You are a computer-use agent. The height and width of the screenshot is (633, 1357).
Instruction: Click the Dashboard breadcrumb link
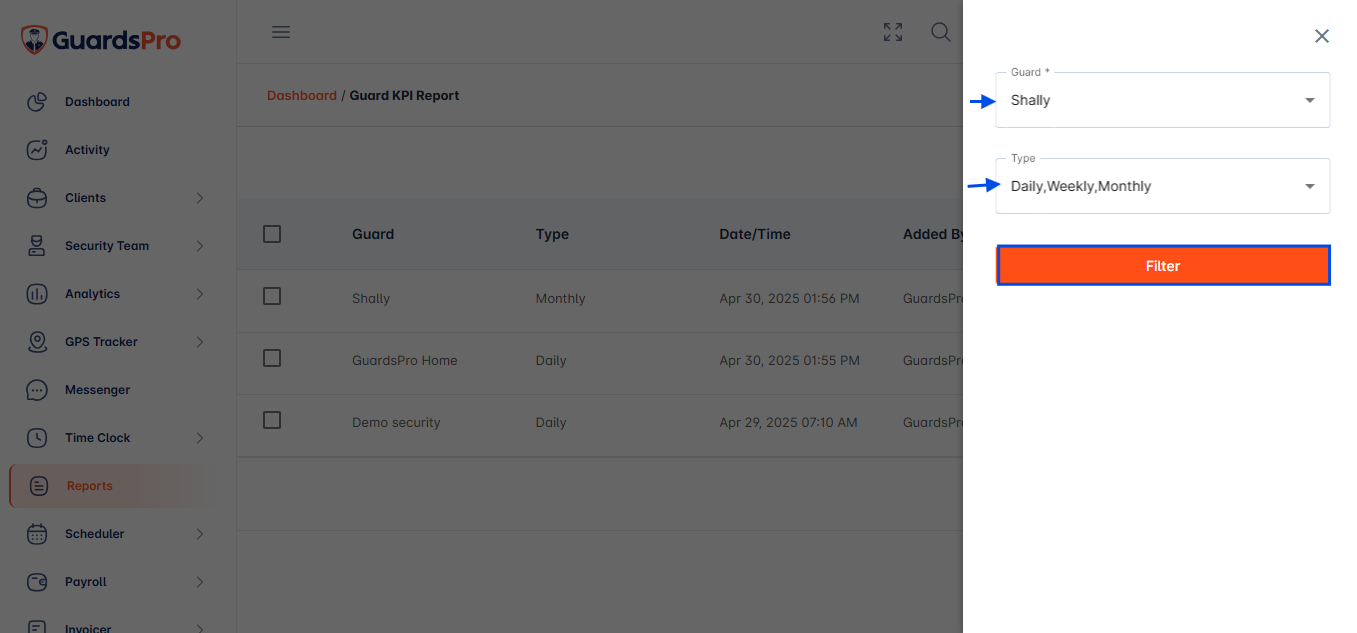[302, 96]
